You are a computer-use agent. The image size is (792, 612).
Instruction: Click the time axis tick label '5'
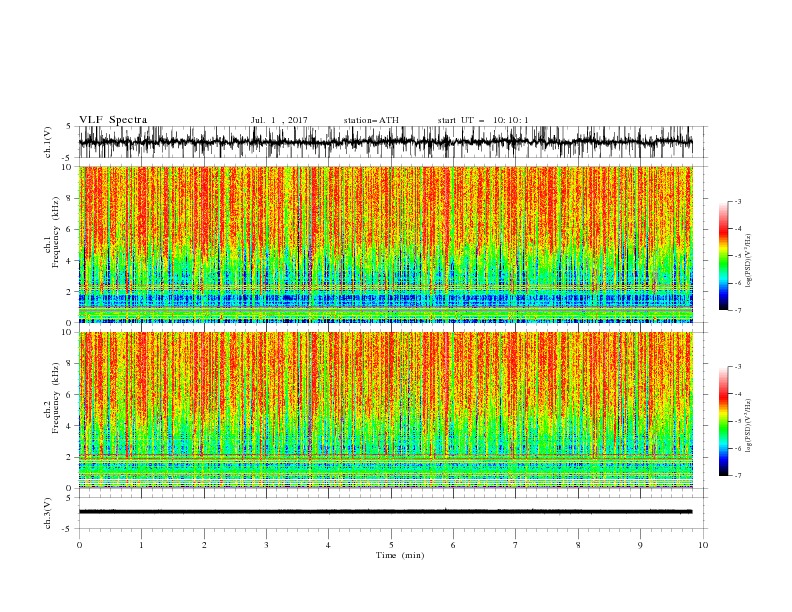(391, 545)
